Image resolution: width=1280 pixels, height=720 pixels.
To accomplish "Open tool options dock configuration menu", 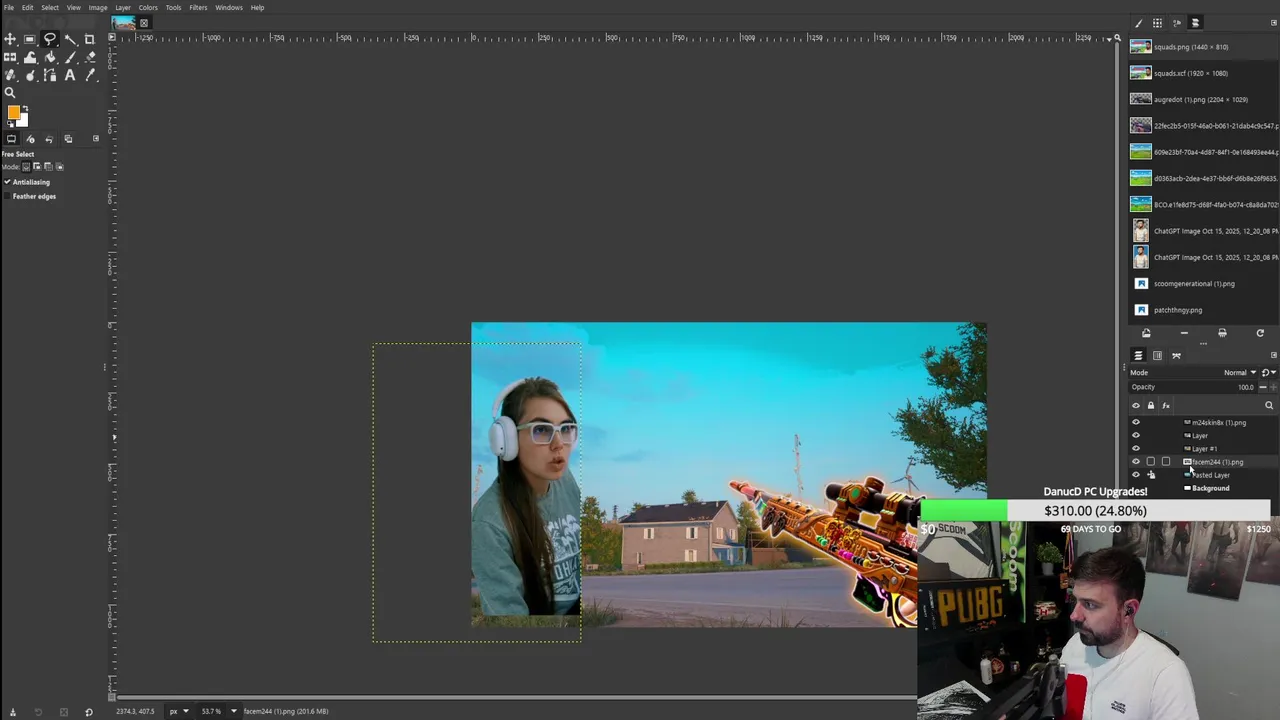I will [x=96, y=139].
